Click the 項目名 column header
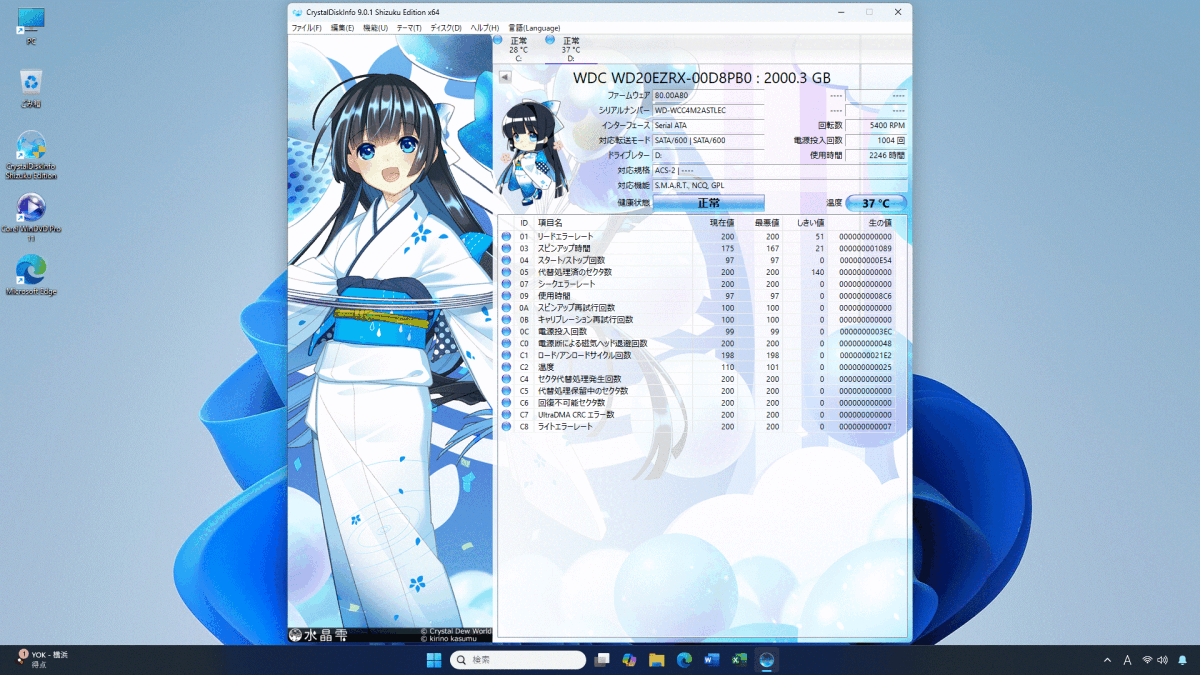 550,223
